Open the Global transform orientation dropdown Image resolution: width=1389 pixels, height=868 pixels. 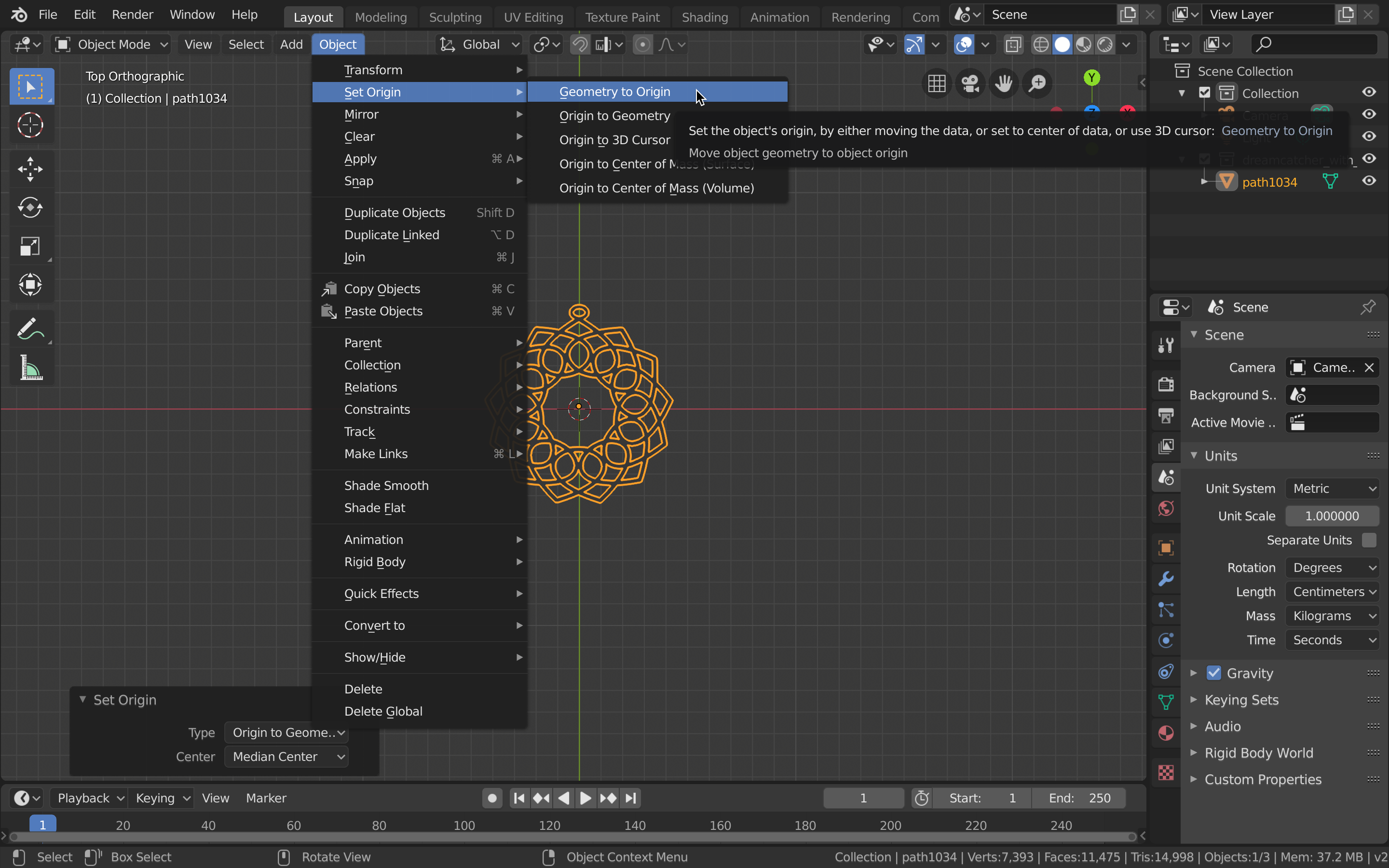[x=480, y=44]
